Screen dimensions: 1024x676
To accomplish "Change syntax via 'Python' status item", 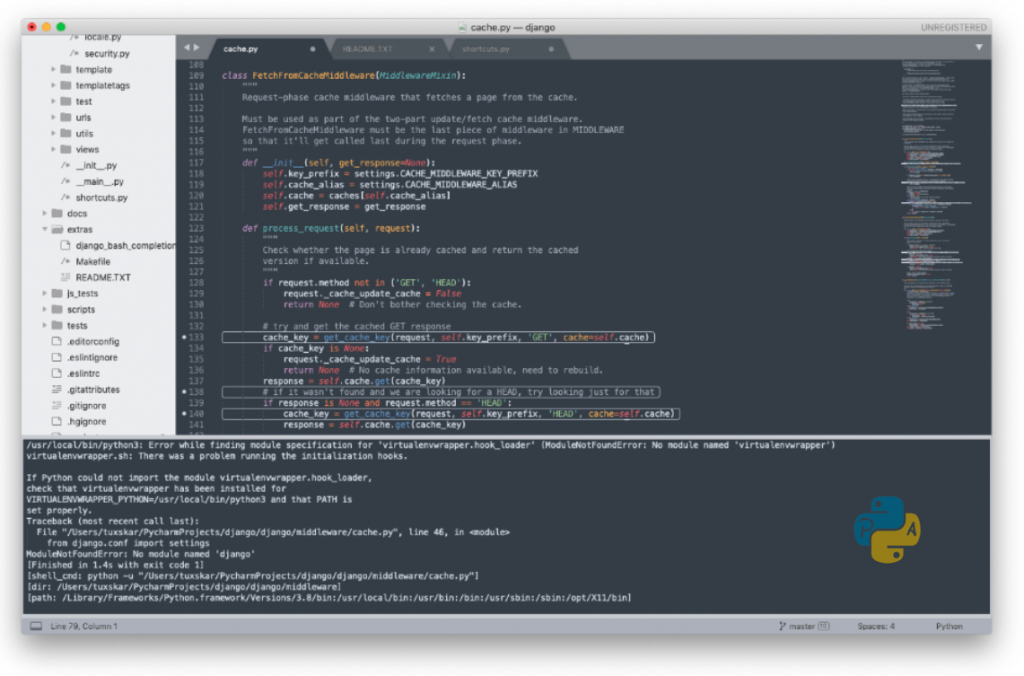I will pyautogui.click(x=949, y=626).
